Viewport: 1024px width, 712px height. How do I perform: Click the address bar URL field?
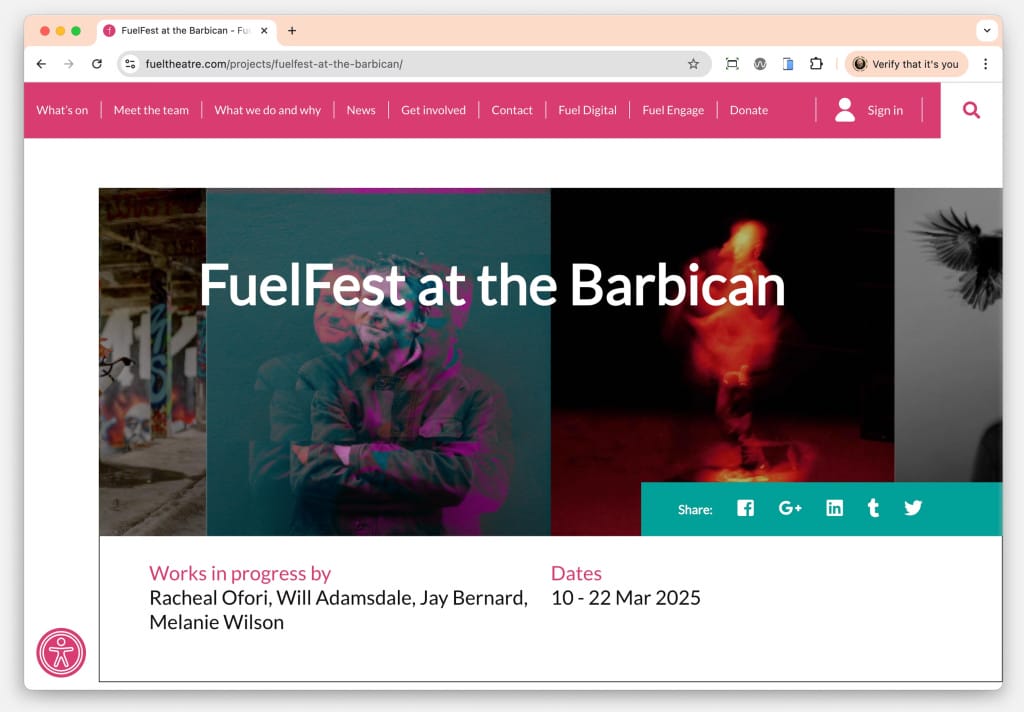(x=400, y=64)
